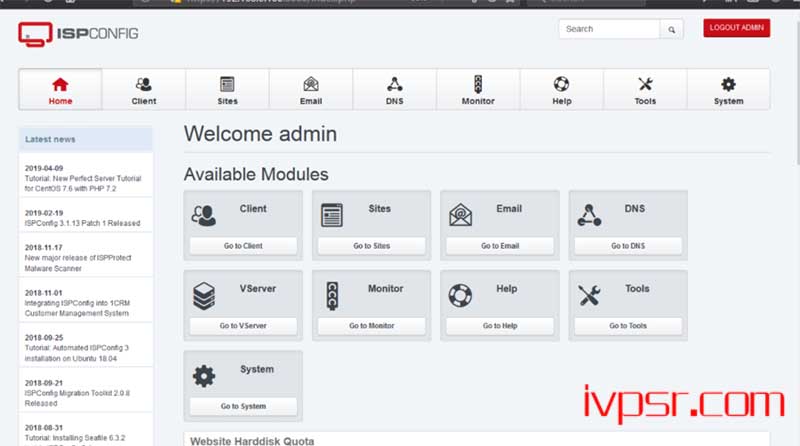Click the Tools module wrench icon
The height and width of the screenshot is (446, 800).
pyautogui.click(x=589, y=295)
